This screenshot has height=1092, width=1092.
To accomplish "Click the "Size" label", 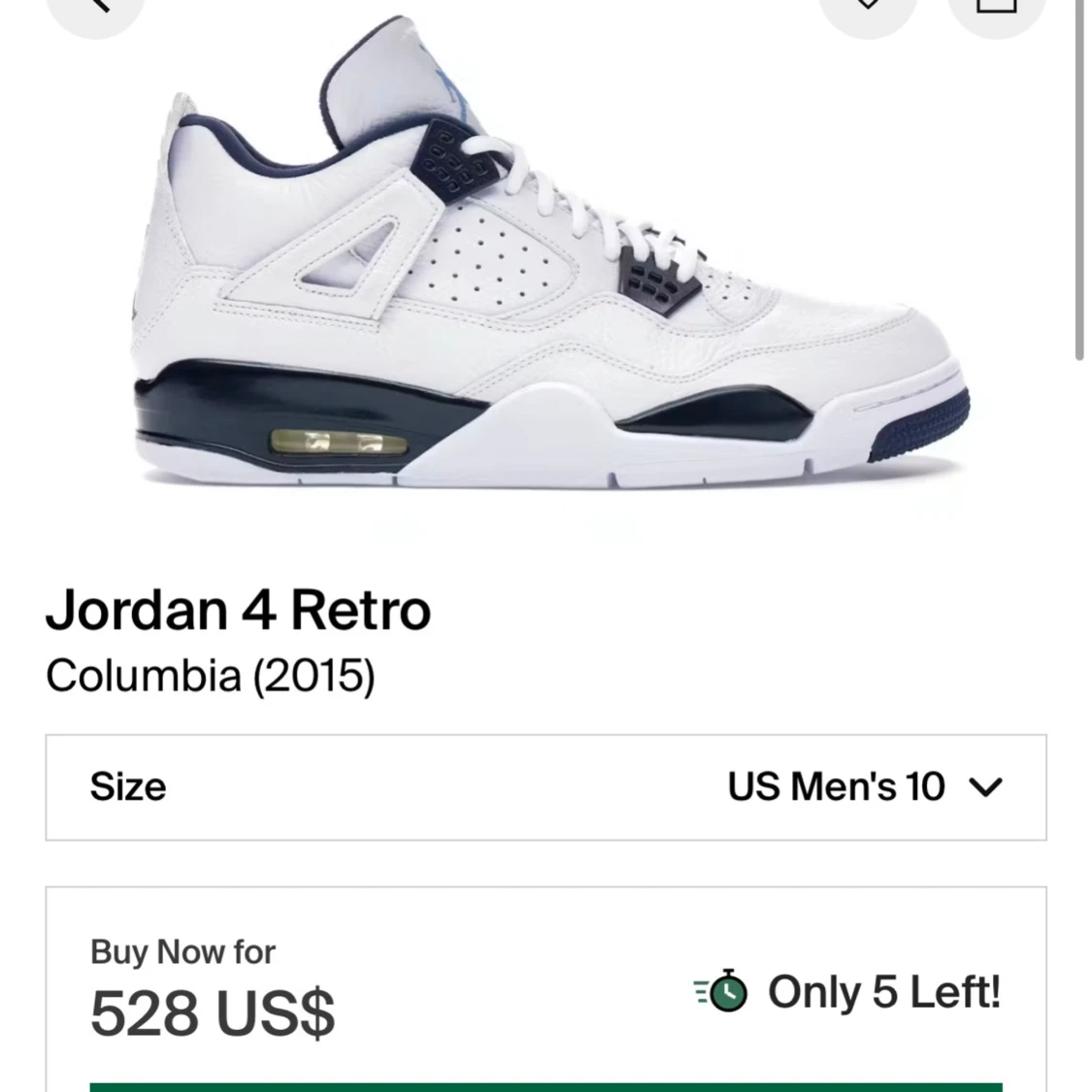I will [x=127, y=787].
